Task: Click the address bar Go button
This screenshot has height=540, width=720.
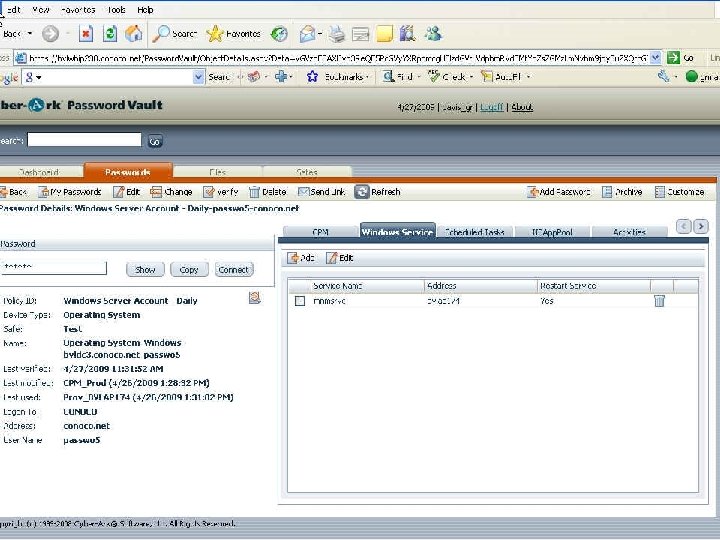Action: [681, 57]
